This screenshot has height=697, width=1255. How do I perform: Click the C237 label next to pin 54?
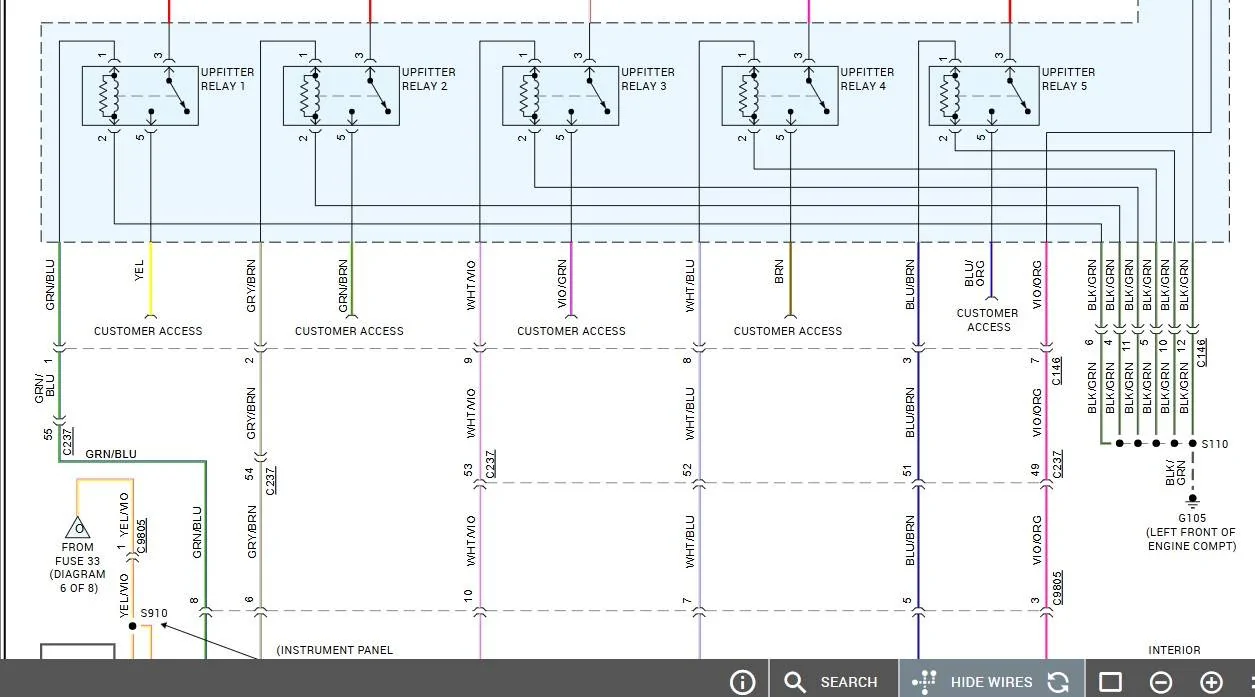point(271,481)
